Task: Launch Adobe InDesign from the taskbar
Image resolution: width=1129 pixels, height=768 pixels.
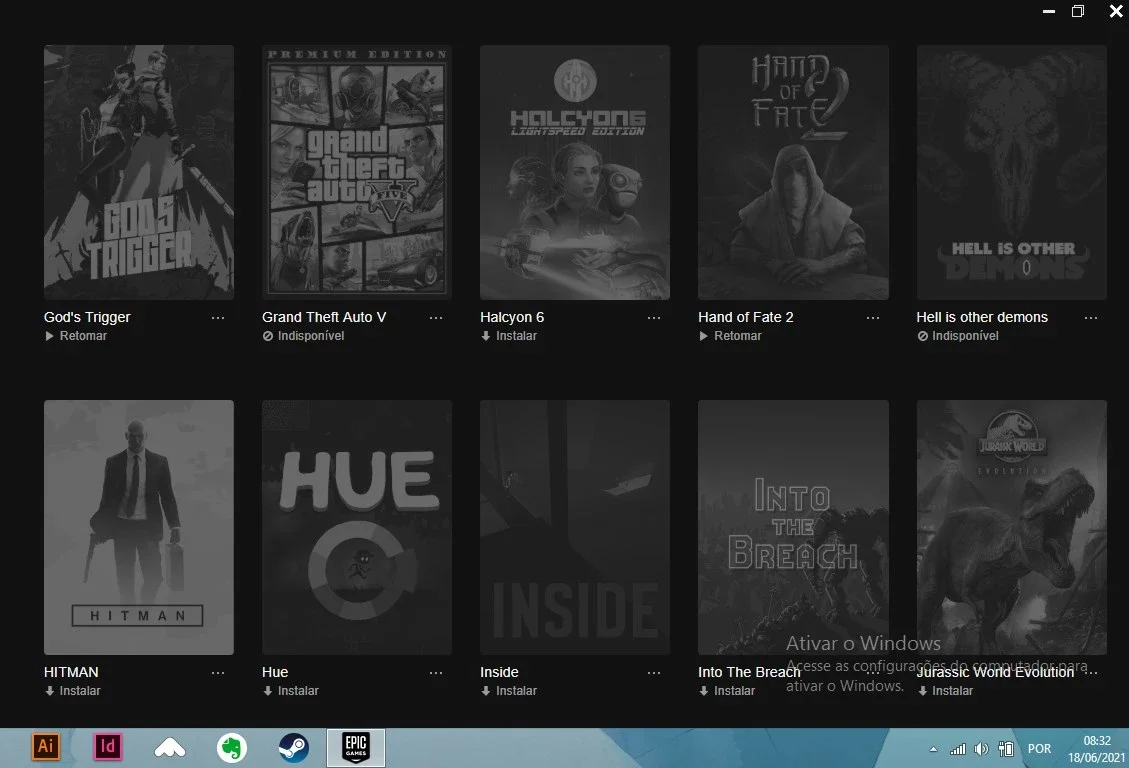Action: pyautogui.click(x=108, y=746)
